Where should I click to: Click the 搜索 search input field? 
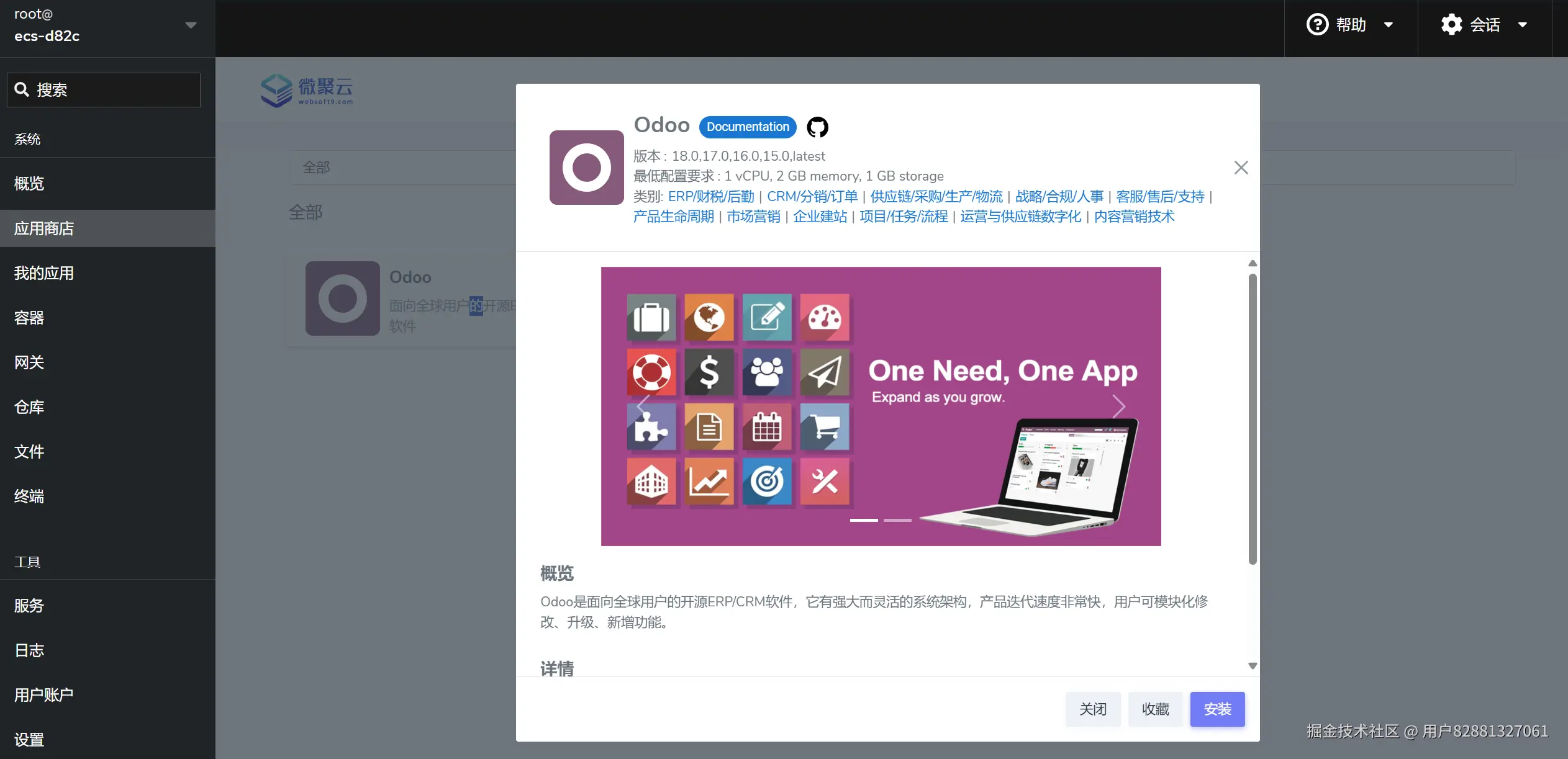click(x=103, y=89)
